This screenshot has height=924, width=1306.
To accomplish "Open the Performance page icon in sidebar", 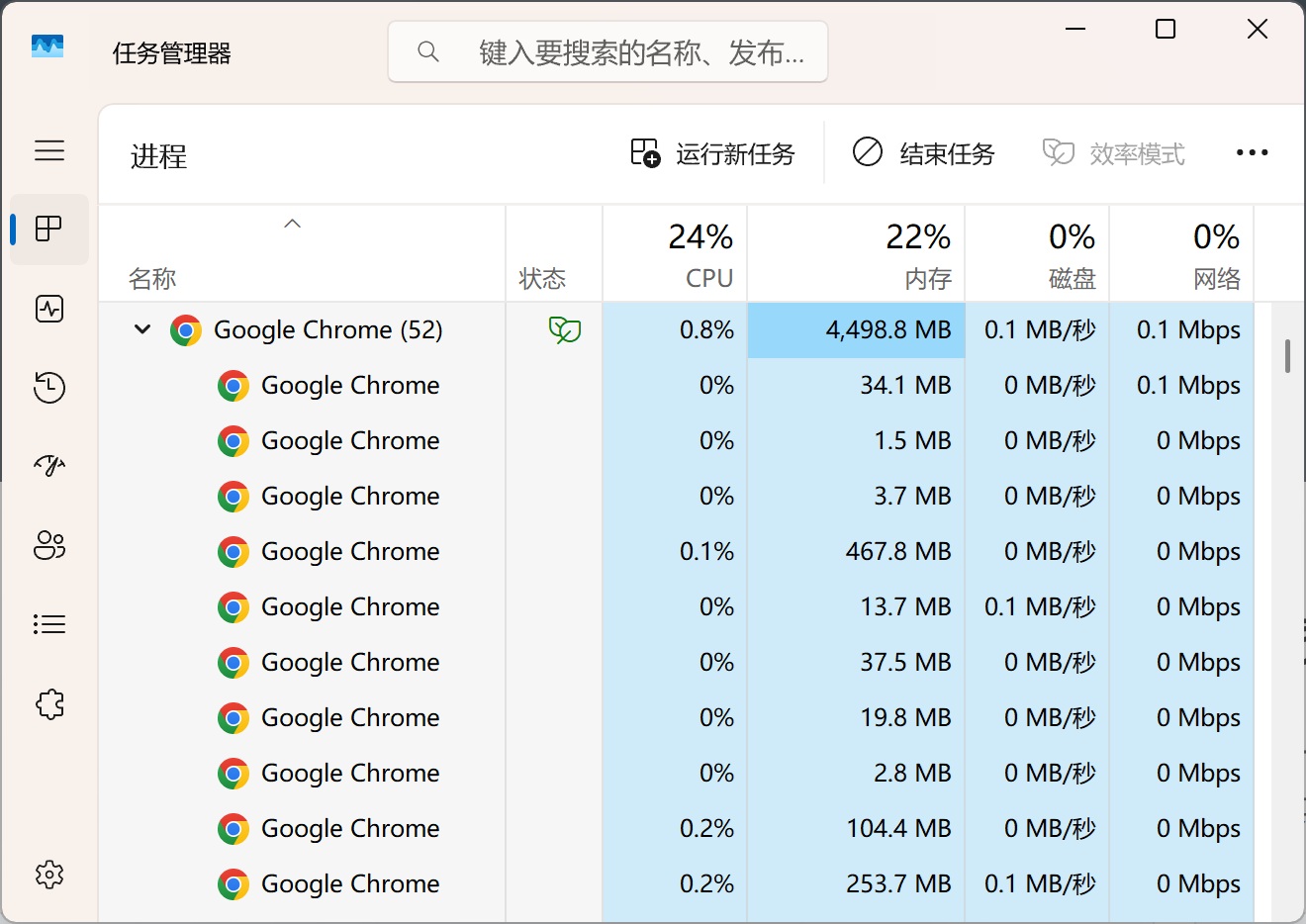I will click(x=49, y=309).
